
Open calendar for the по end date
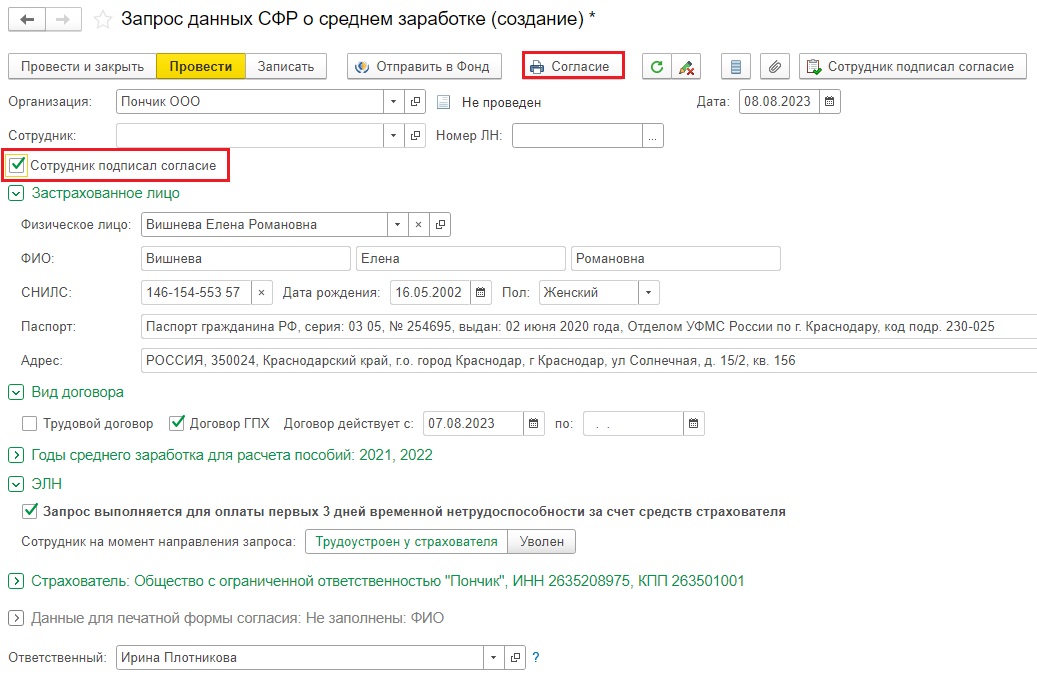693,424
